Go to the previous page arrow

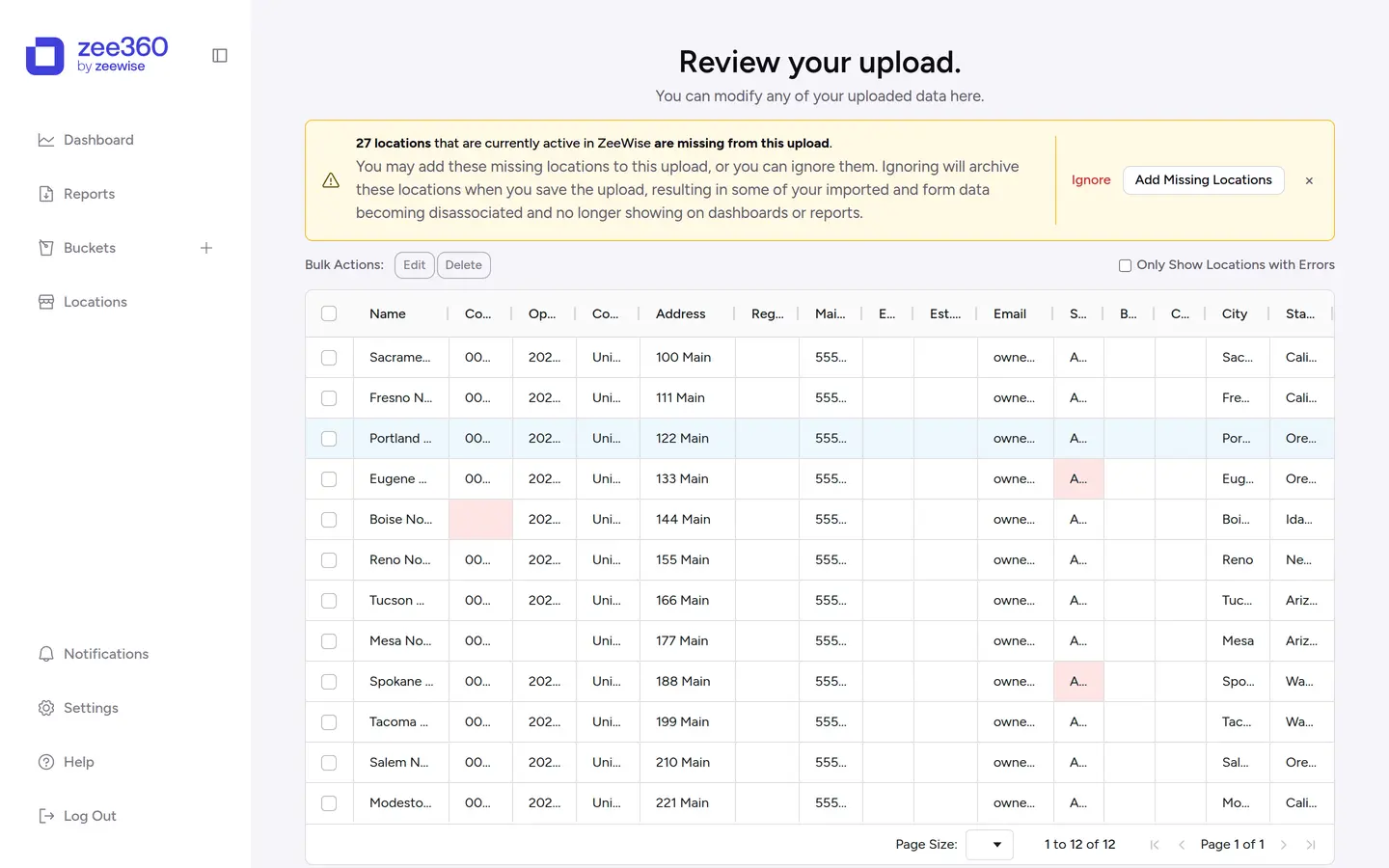1182,845
